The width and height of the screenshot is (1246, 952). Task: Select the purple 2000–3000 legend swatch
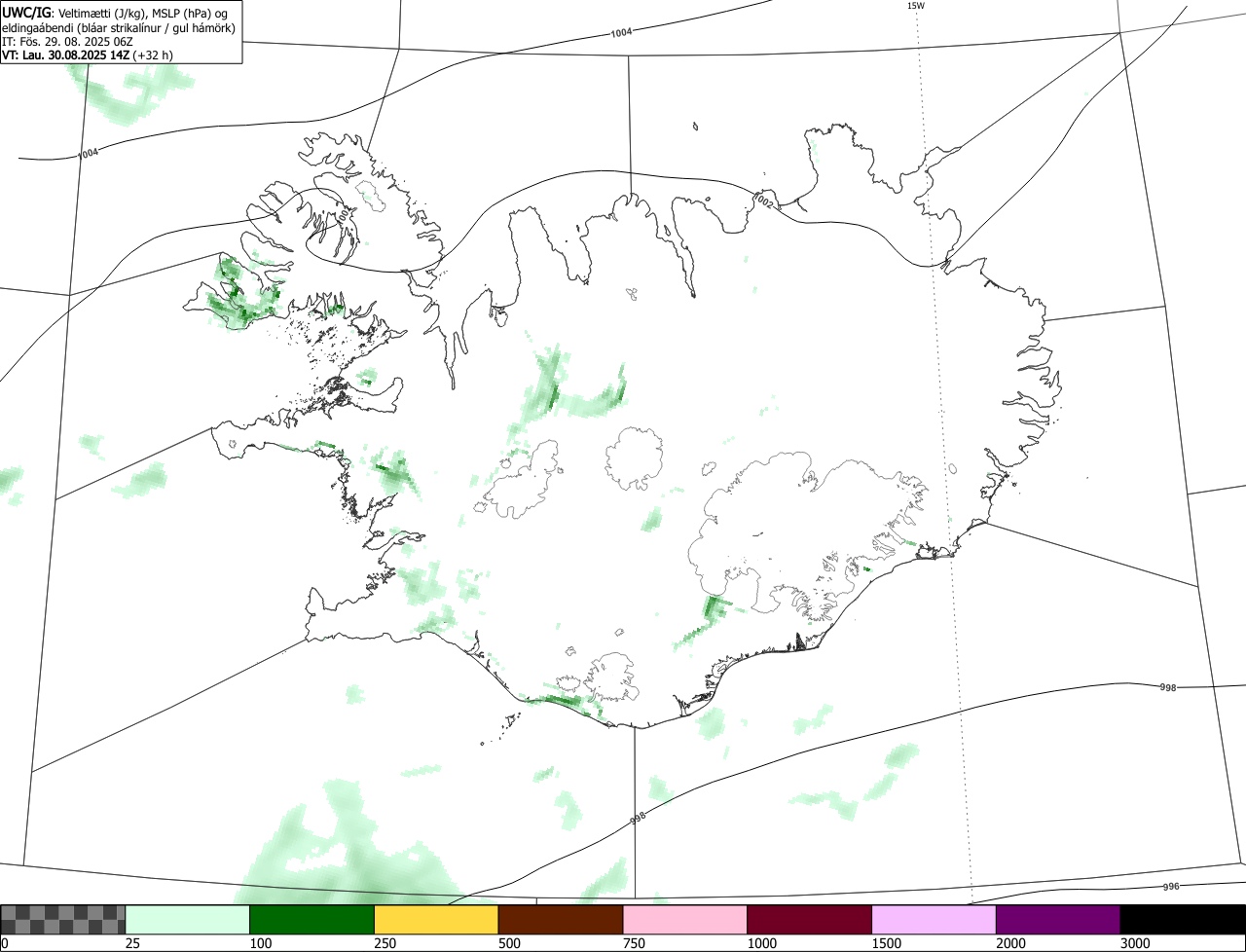1058,920
